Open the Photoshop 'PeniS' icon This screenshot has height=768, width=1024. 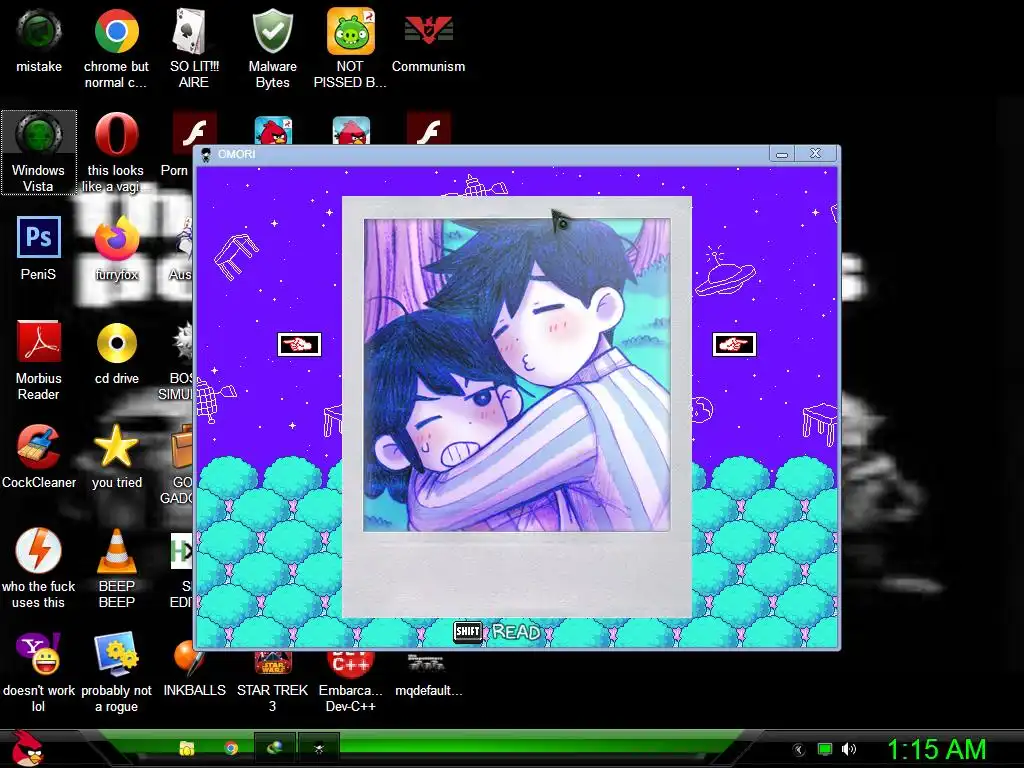click(39, 248)
